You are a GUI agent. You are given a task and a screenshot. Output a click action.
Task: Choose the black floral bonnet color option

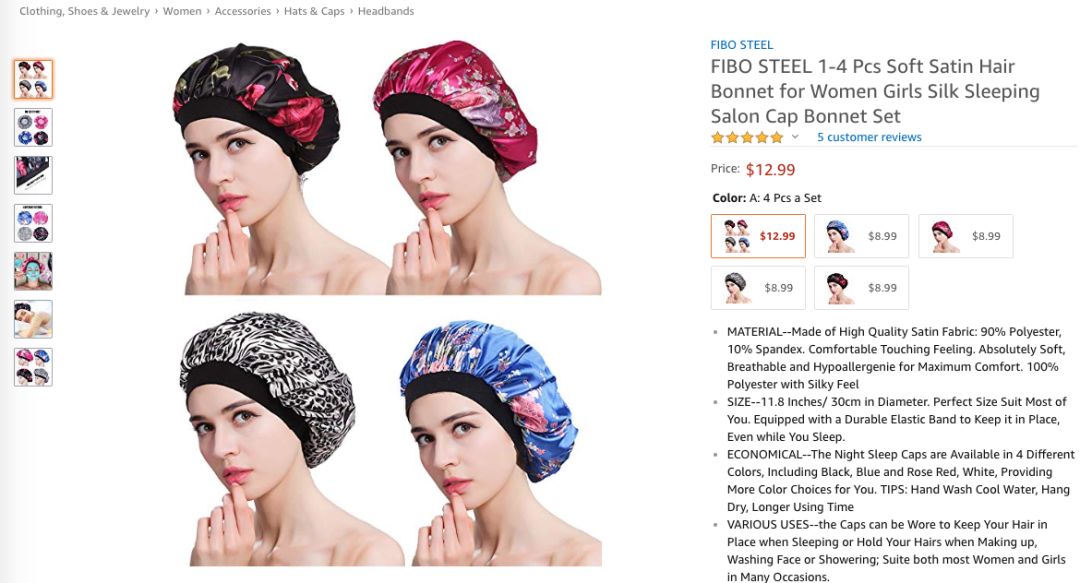862,287
